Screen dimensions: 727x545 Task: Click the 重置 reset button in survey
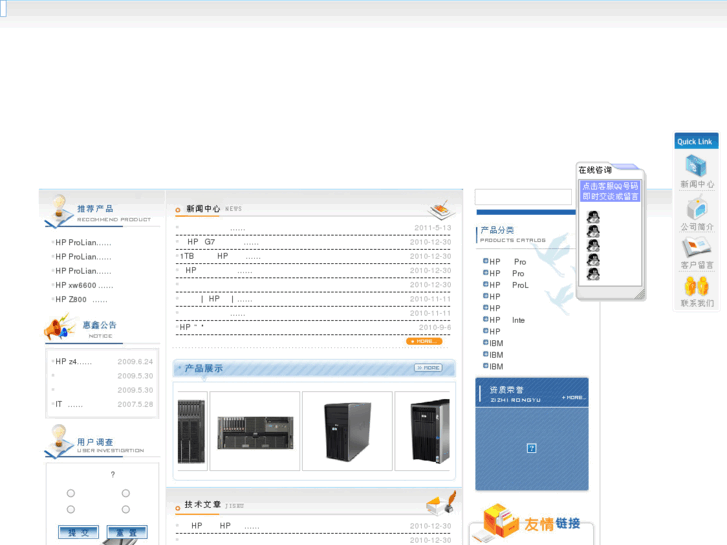pyautogui.click(x=127, y=532)
